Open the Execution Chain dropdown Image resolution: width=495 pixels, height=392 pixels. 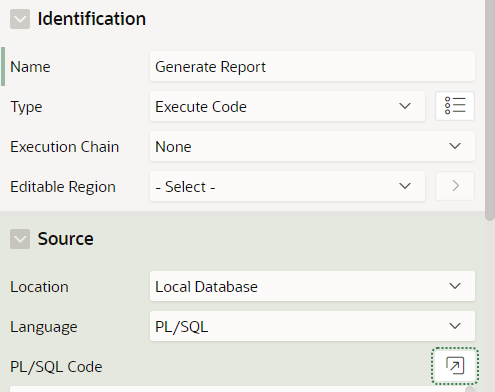[312, 146]
